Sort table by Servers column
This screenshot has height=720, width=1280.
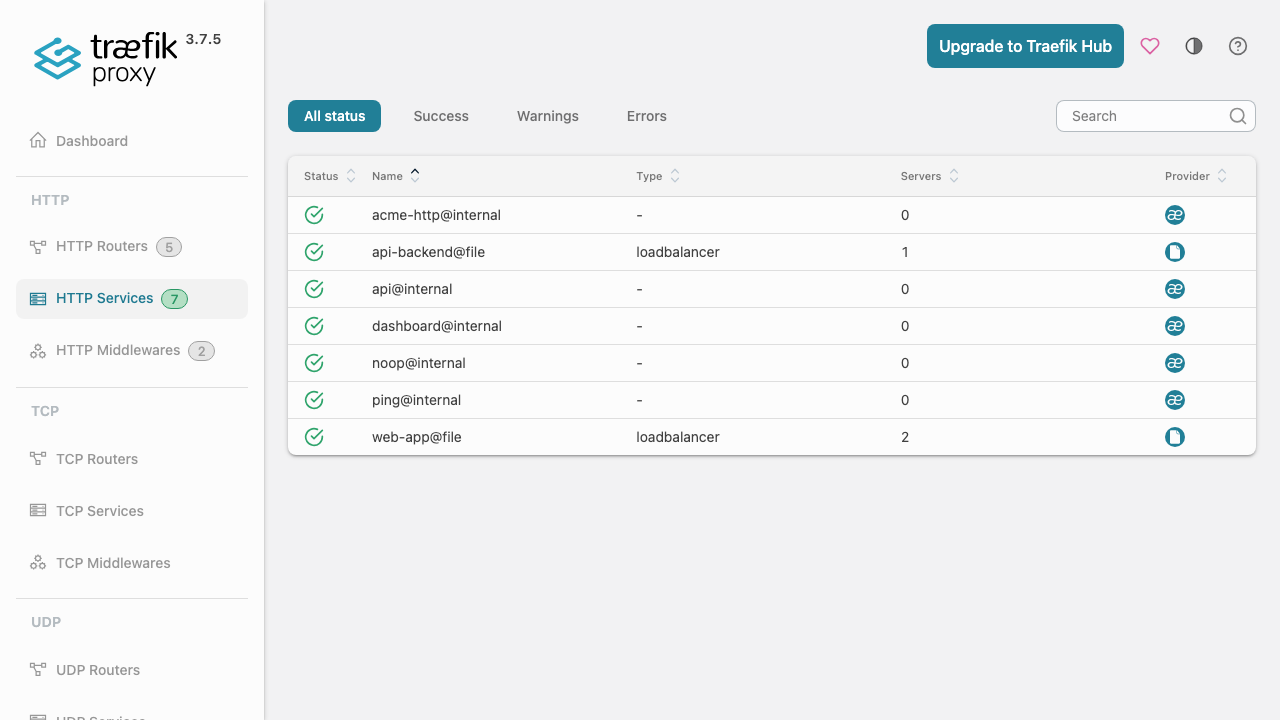coord(930,176)
